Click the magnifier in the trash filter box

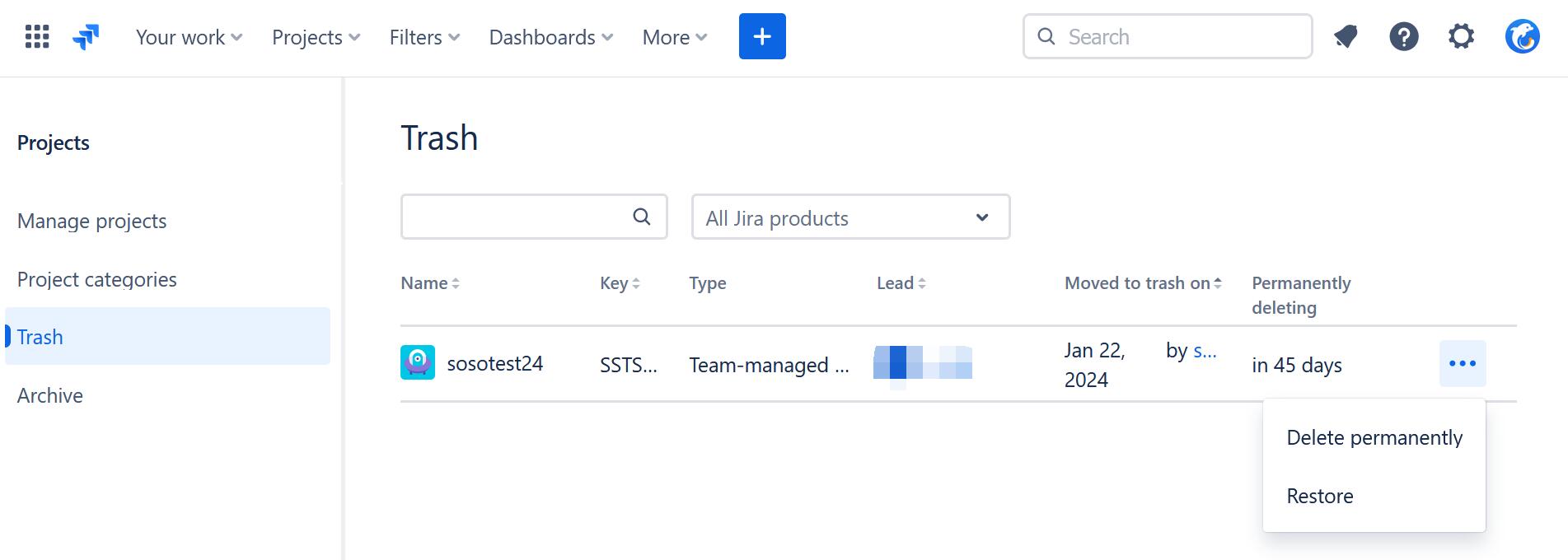642,217
